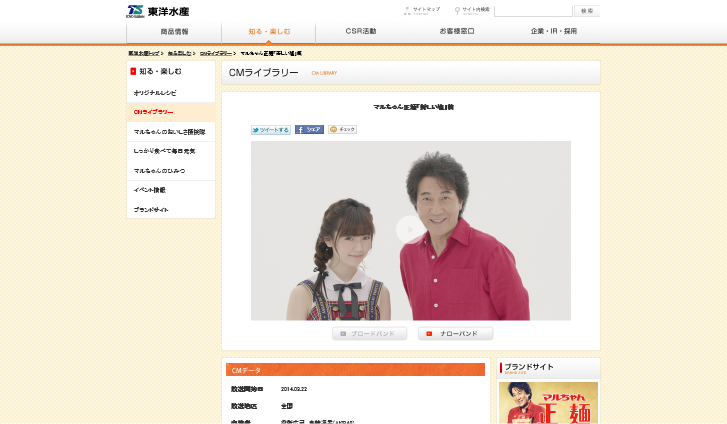Click the CMライブラリー breadcrumb link
Image resolution: width=727 pixels, height=424 pixels.
(x=216, y=53)
